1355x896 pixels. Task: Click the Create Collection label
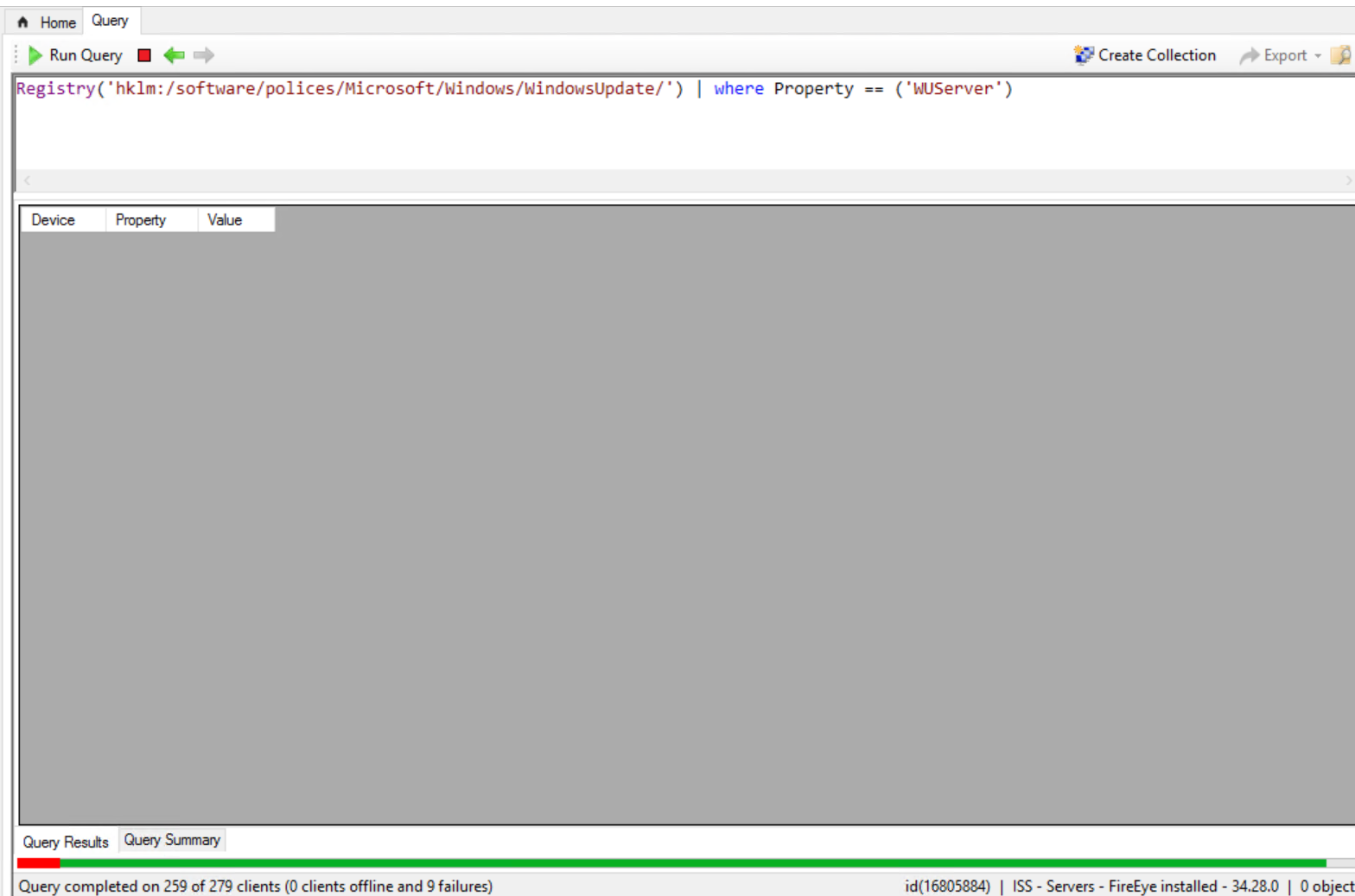pyautogui.click(x=1157, y=55)
